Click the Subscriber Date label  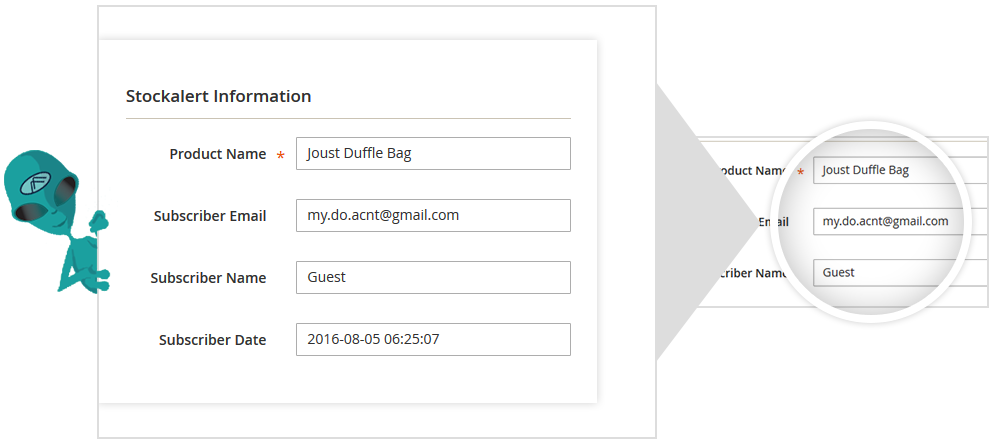pyautogui.click(x=212, y=340)
